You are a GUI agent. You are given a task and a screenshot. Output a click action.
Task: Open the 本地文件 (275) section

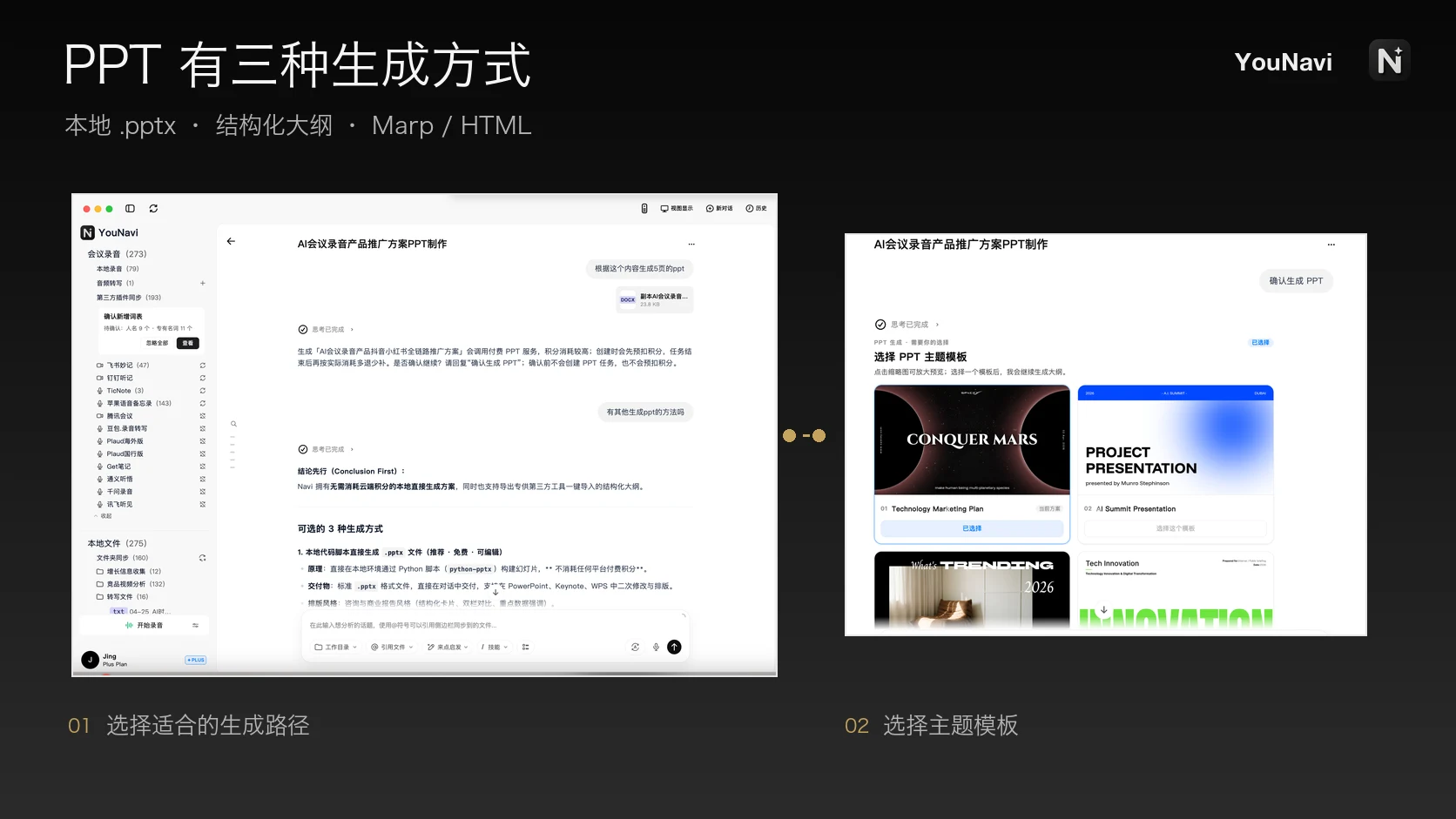[x=117, y=543]
